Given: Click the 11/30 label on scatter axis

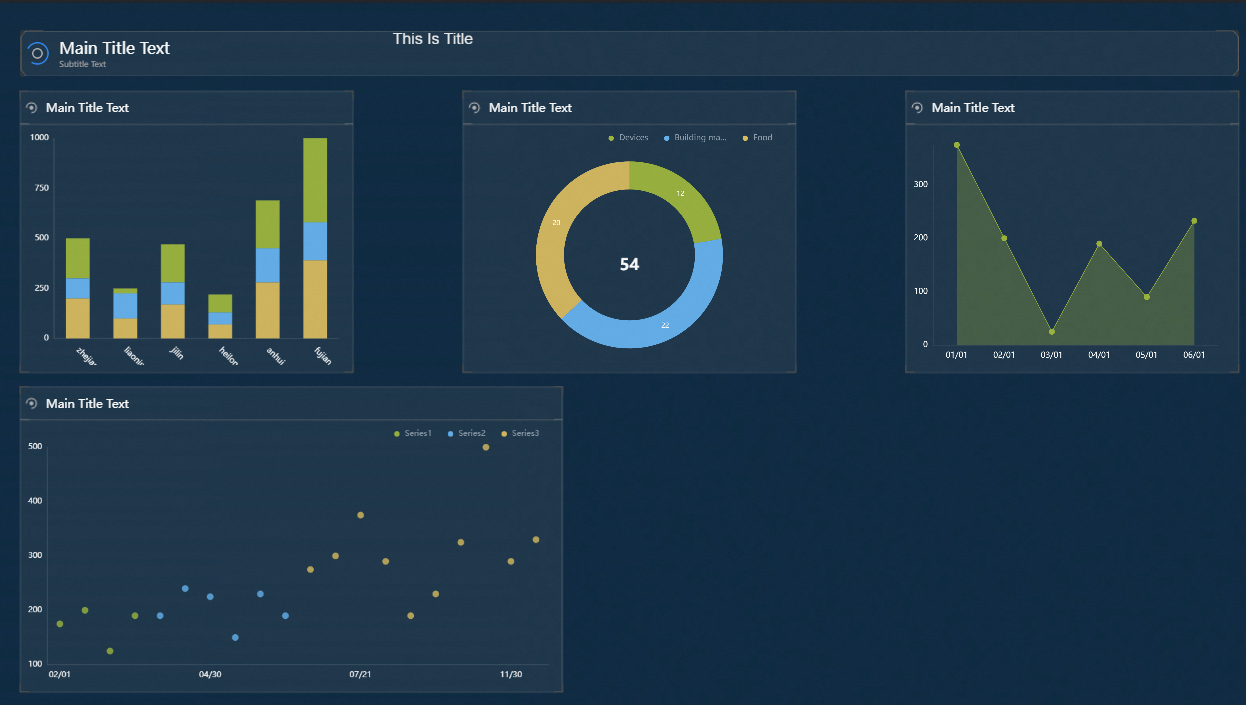Looking at the screenshot, I should (x=511, y=675).
